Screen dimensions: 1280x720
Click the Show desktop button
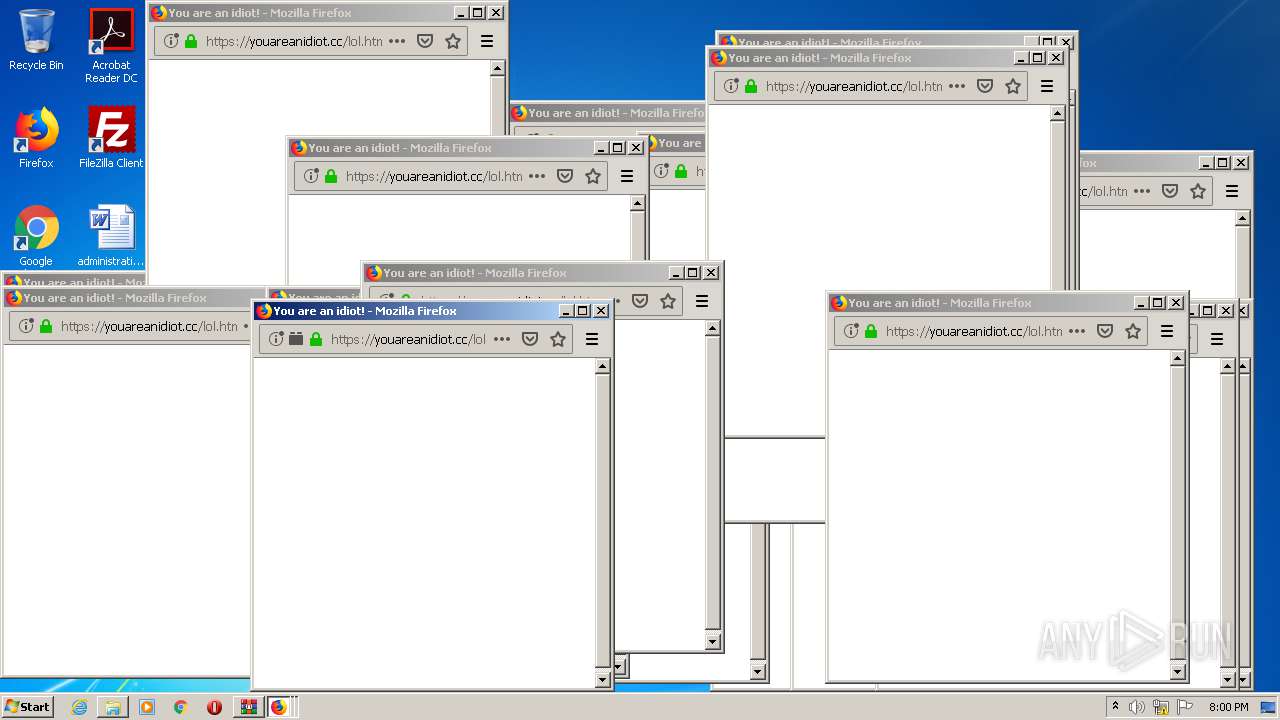[1269, 707]
